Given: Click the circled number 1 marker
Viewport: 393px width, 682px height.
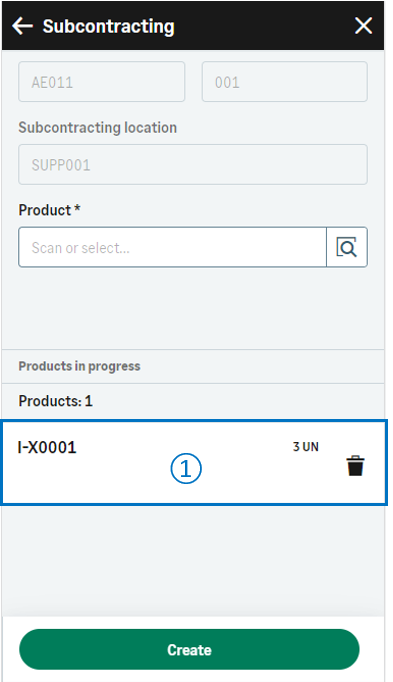Looking at the screenshot, I should tap(186, 469).
